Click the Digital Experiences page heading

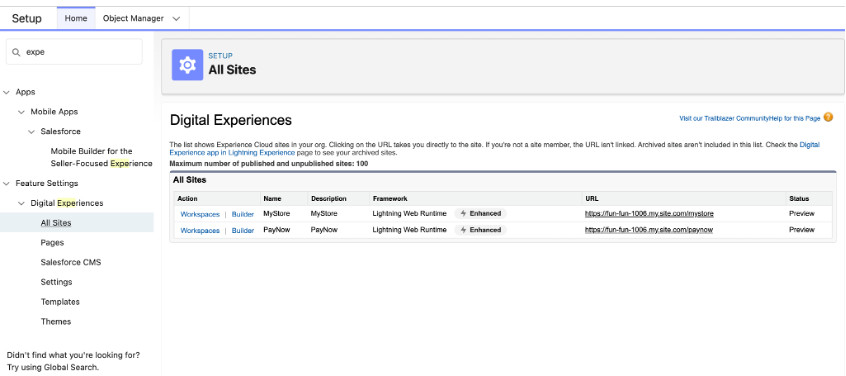click(x=231, y=120)
